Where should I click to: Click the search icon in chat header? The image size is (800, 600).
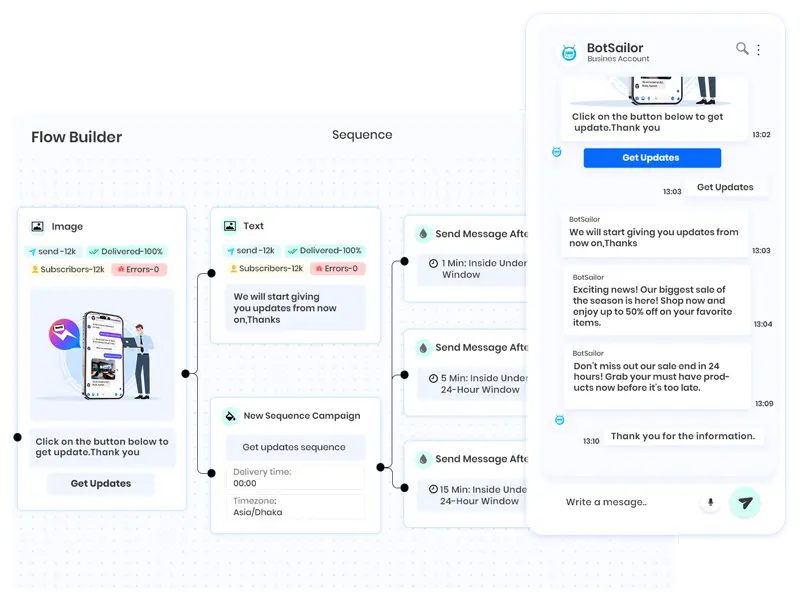click(x=741, y=48)
